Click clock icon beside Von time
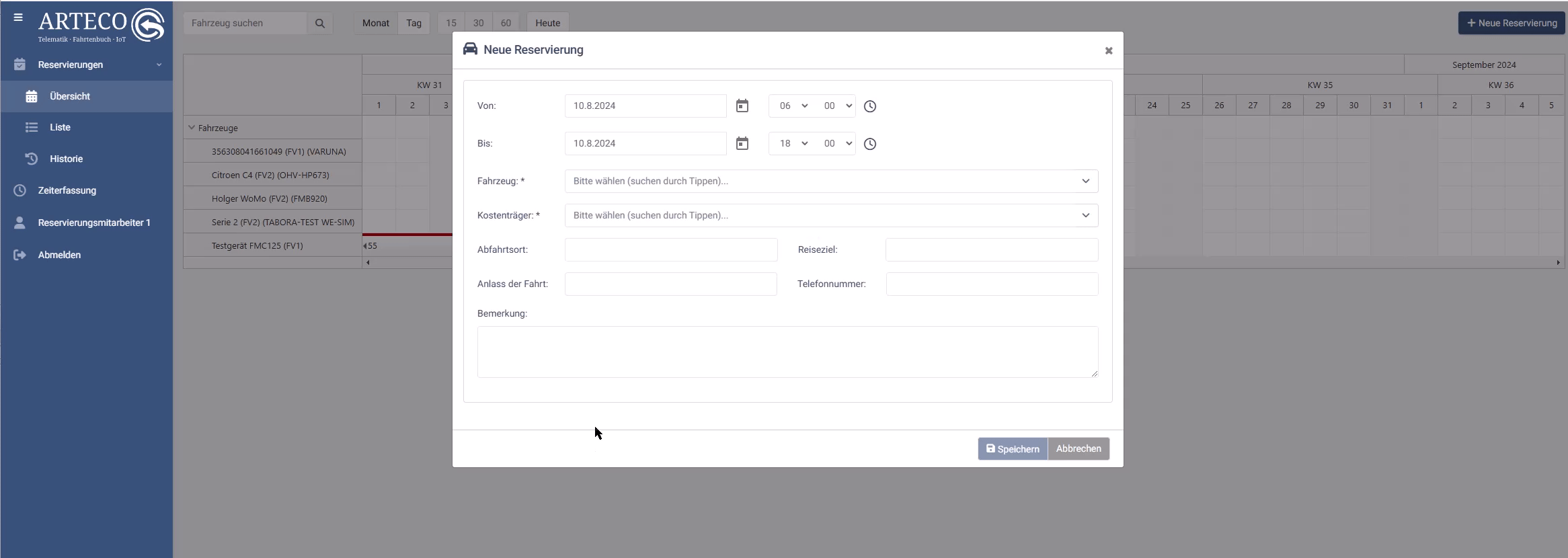The width and height of the screenshot is (1568, 558). coord(869,106)
